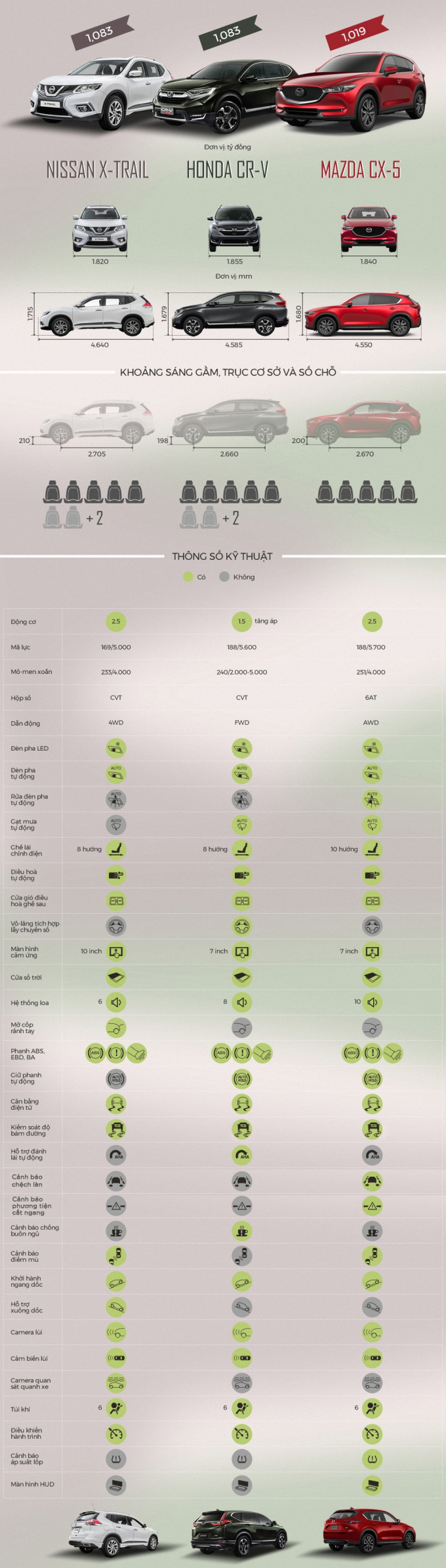Click the Mazda CX-5 lane departure warning icon

[372, 1181]
